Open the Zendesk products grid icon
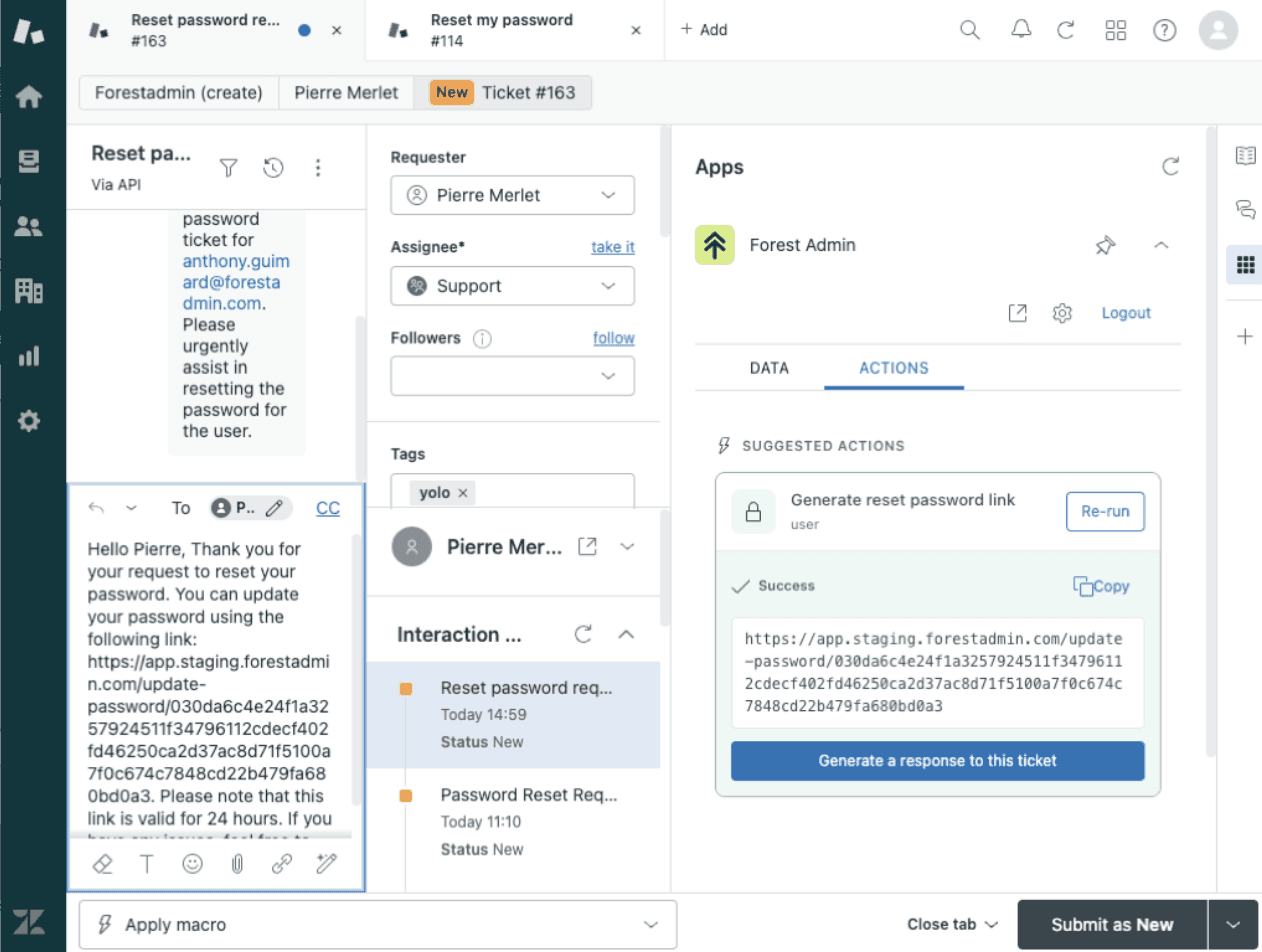The height and width of the screenshot is (952, 1262). click(x=1116, y=30)
